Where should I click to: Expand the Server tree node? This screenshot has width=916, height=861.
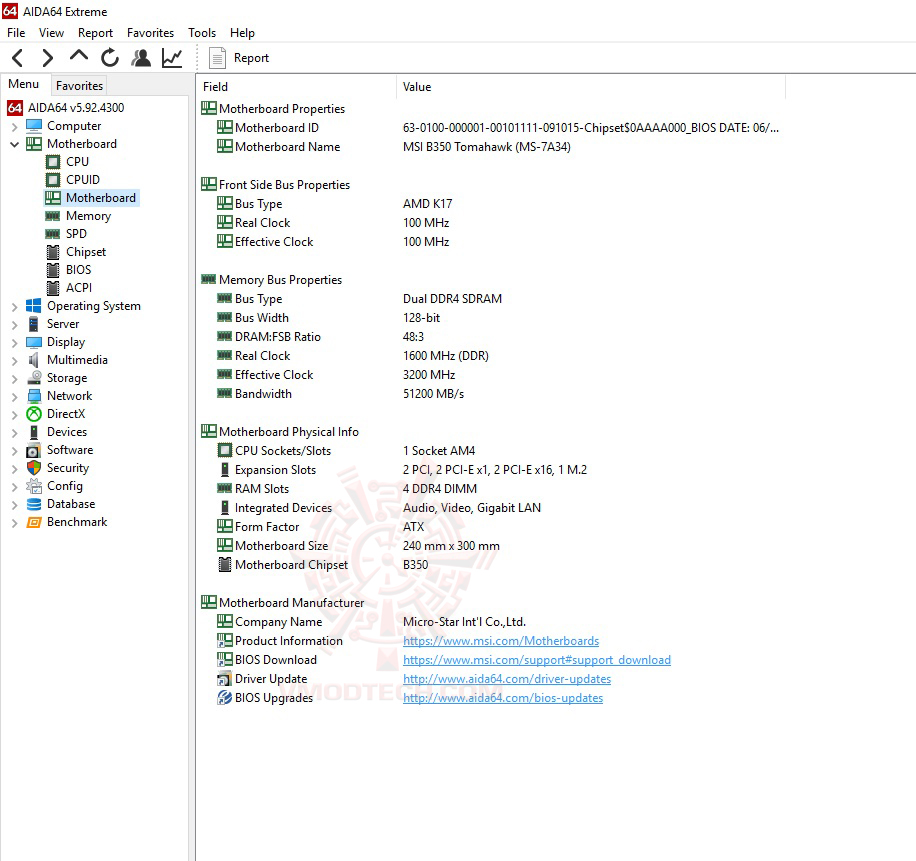[15, 324]
